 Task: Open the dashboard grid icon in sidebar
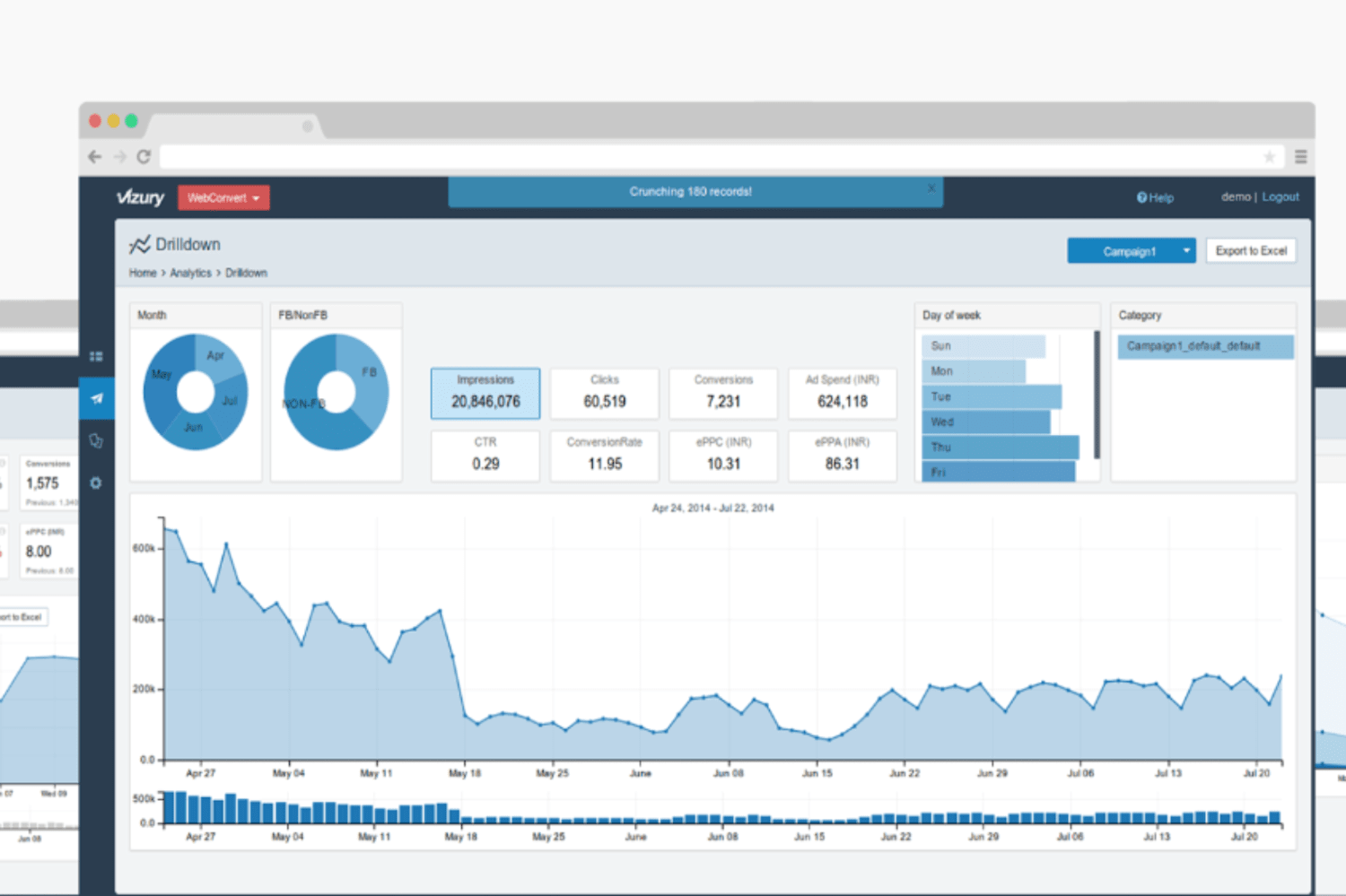click(96, 357)
